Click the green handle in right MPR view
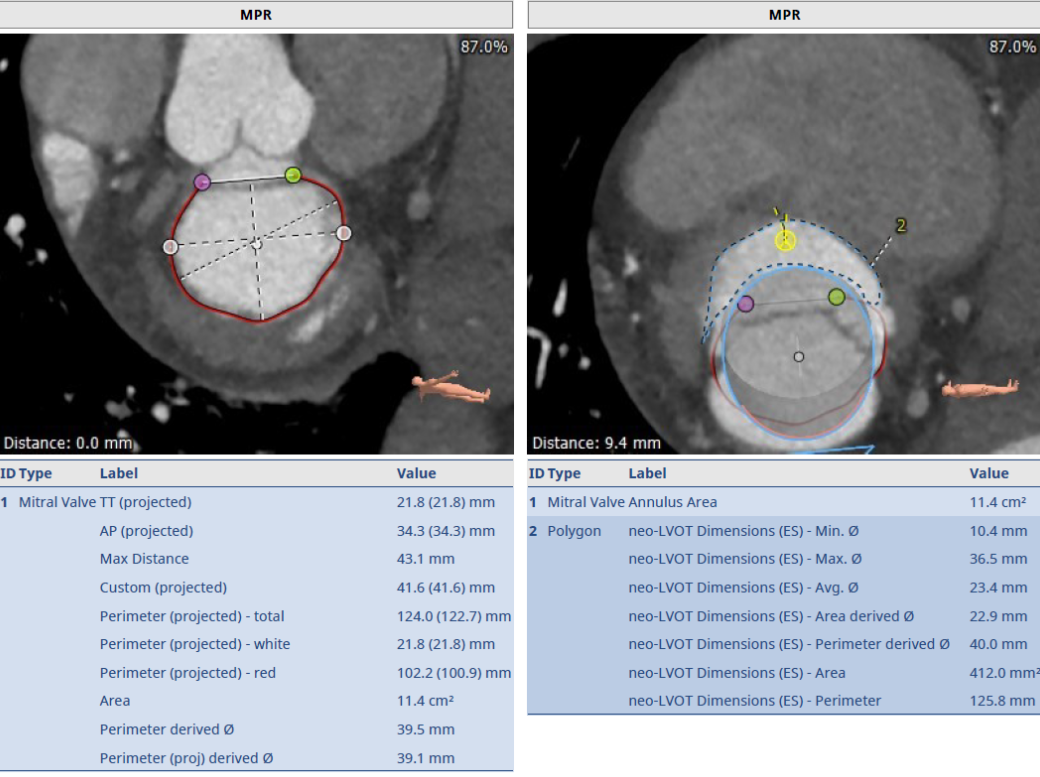Viewport: 1040px width, 777px height. (836, 296)
